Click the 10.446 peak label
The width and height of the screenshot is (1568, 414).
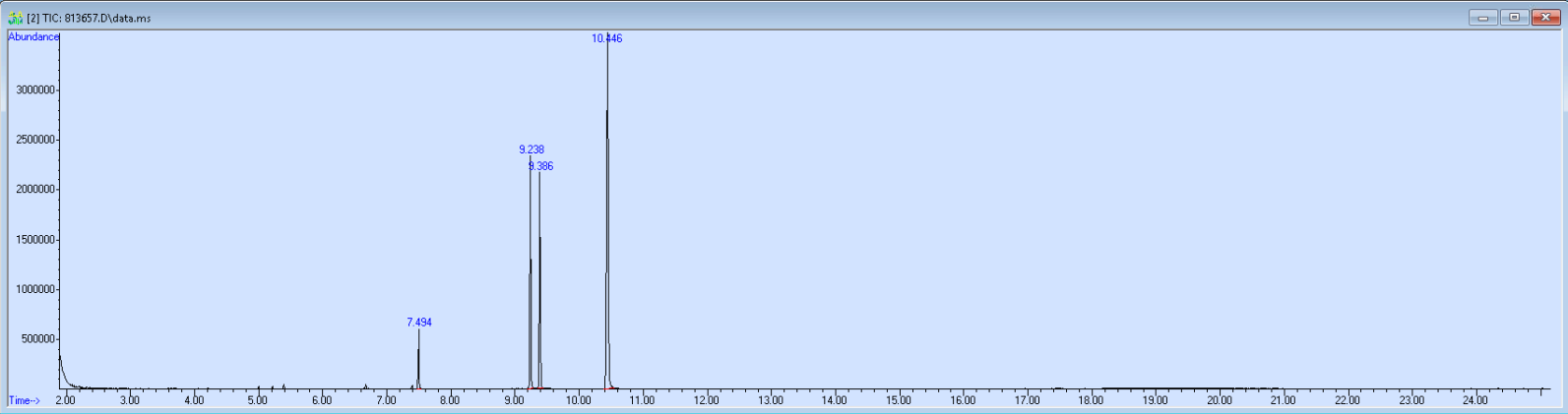click(606, 39)
